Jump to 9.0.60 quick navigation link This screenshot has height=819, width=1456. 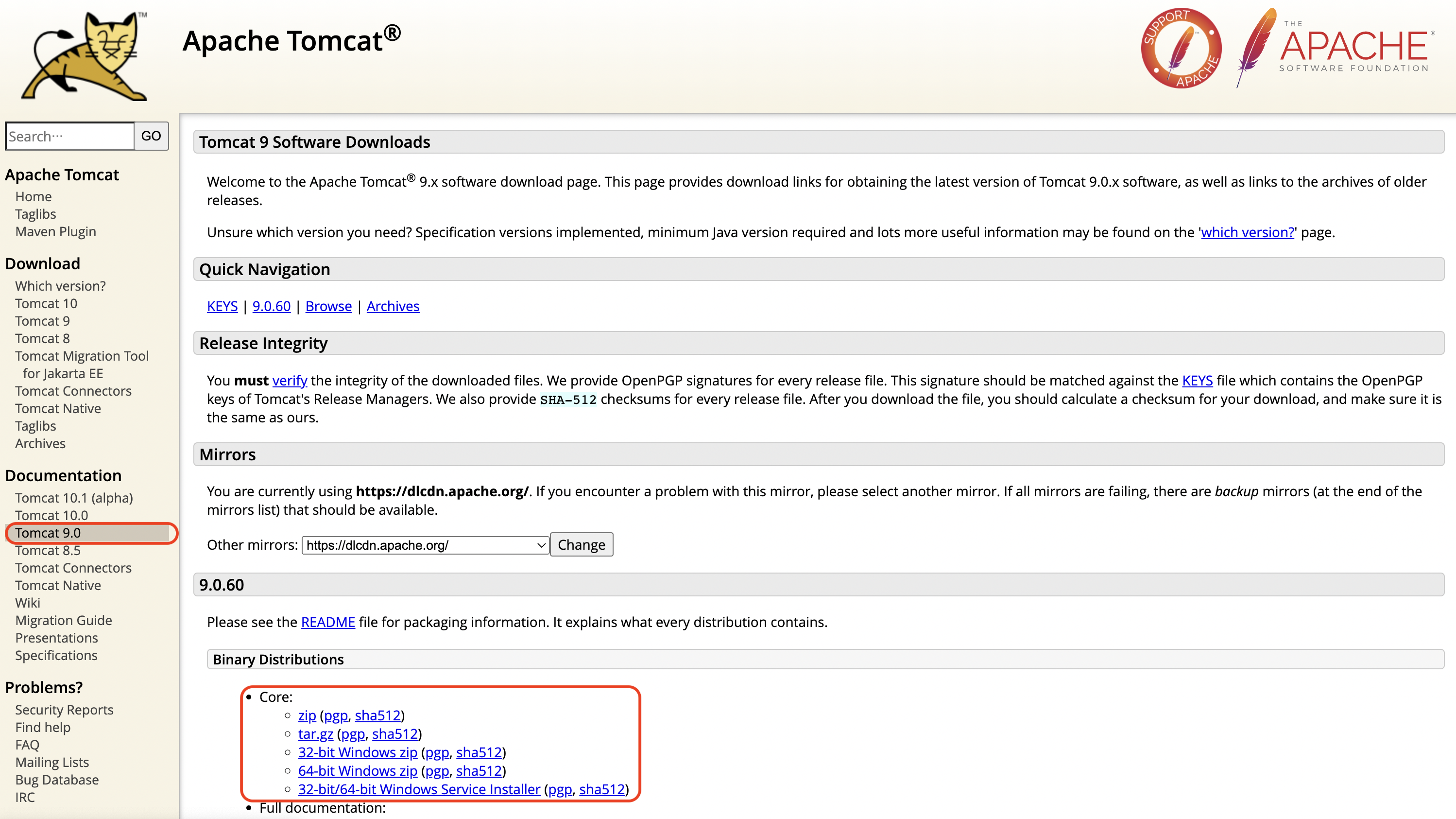(x=271, y=306)
